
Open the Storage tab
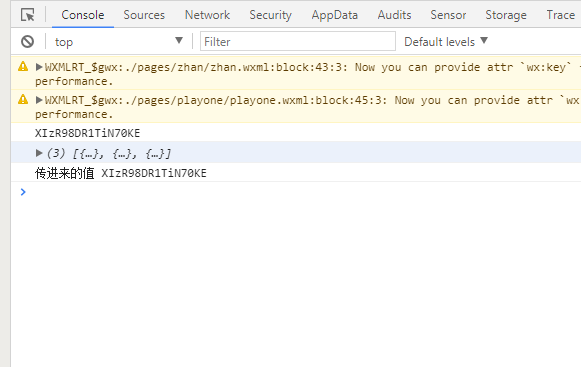tap(506, 15)
